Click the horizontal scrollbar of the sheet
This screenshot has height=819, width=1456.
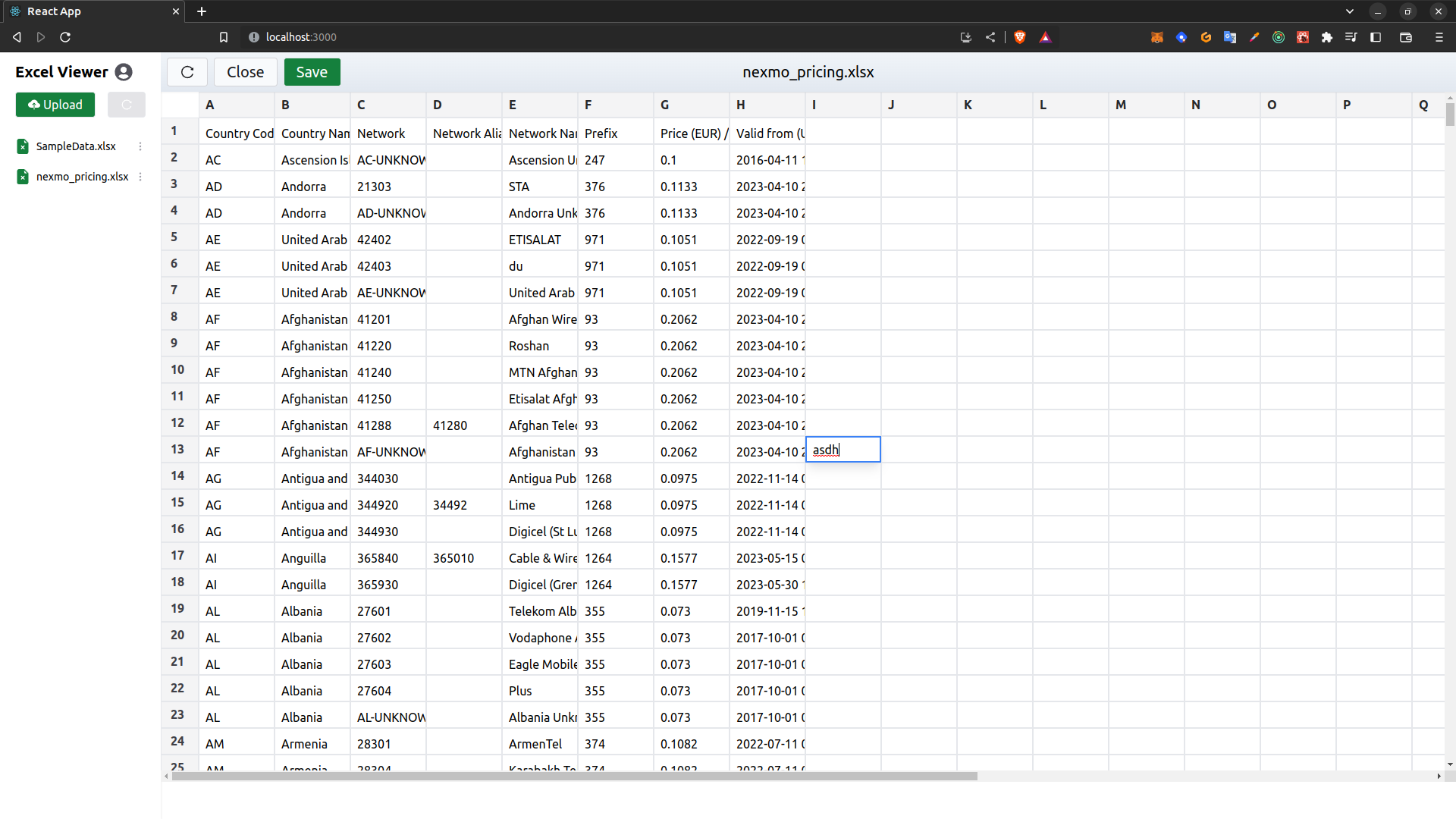pyautogui.click(x=574, y=776)
